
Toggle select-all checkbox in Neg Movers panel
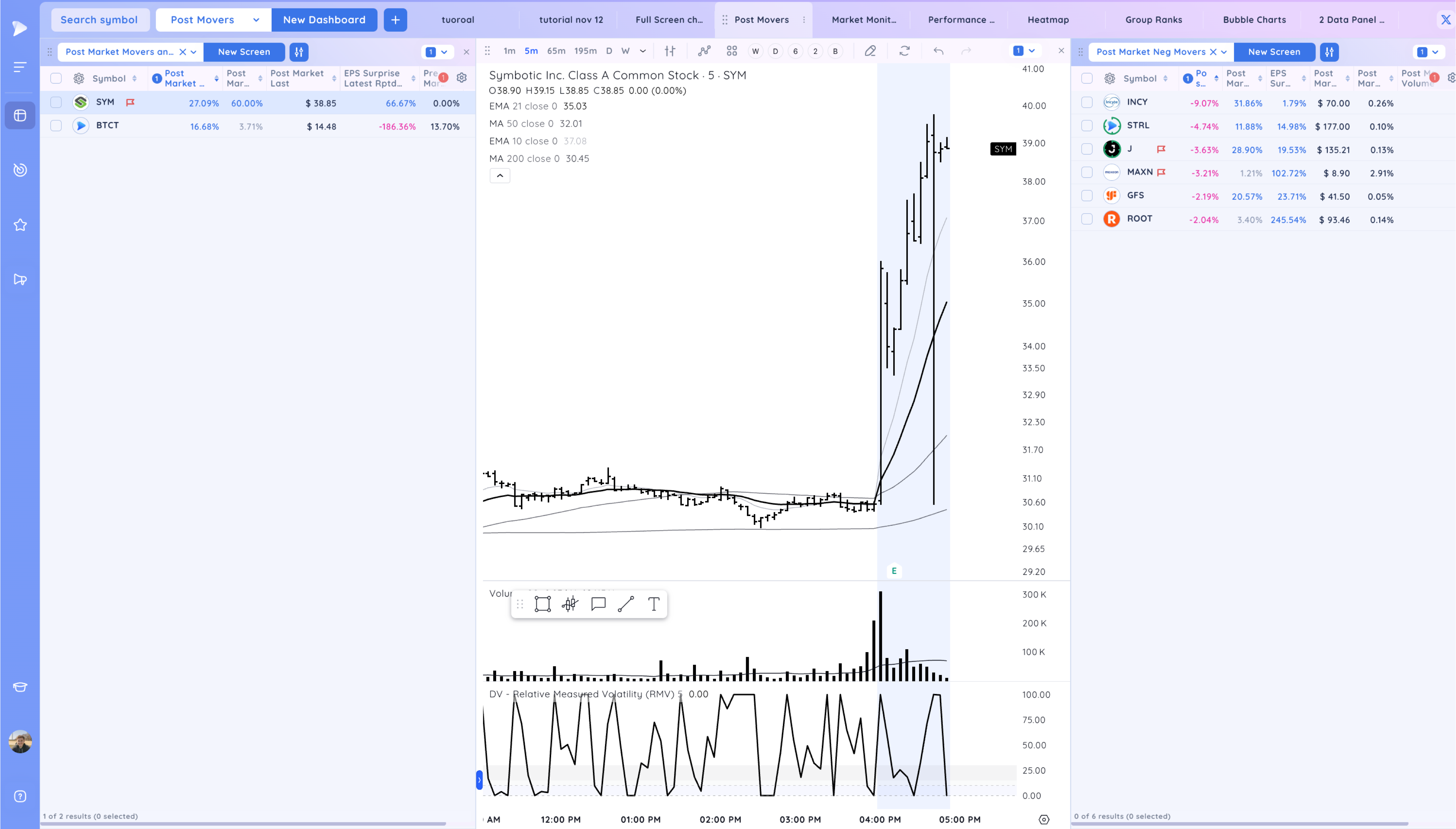[x=1087, y=78]
